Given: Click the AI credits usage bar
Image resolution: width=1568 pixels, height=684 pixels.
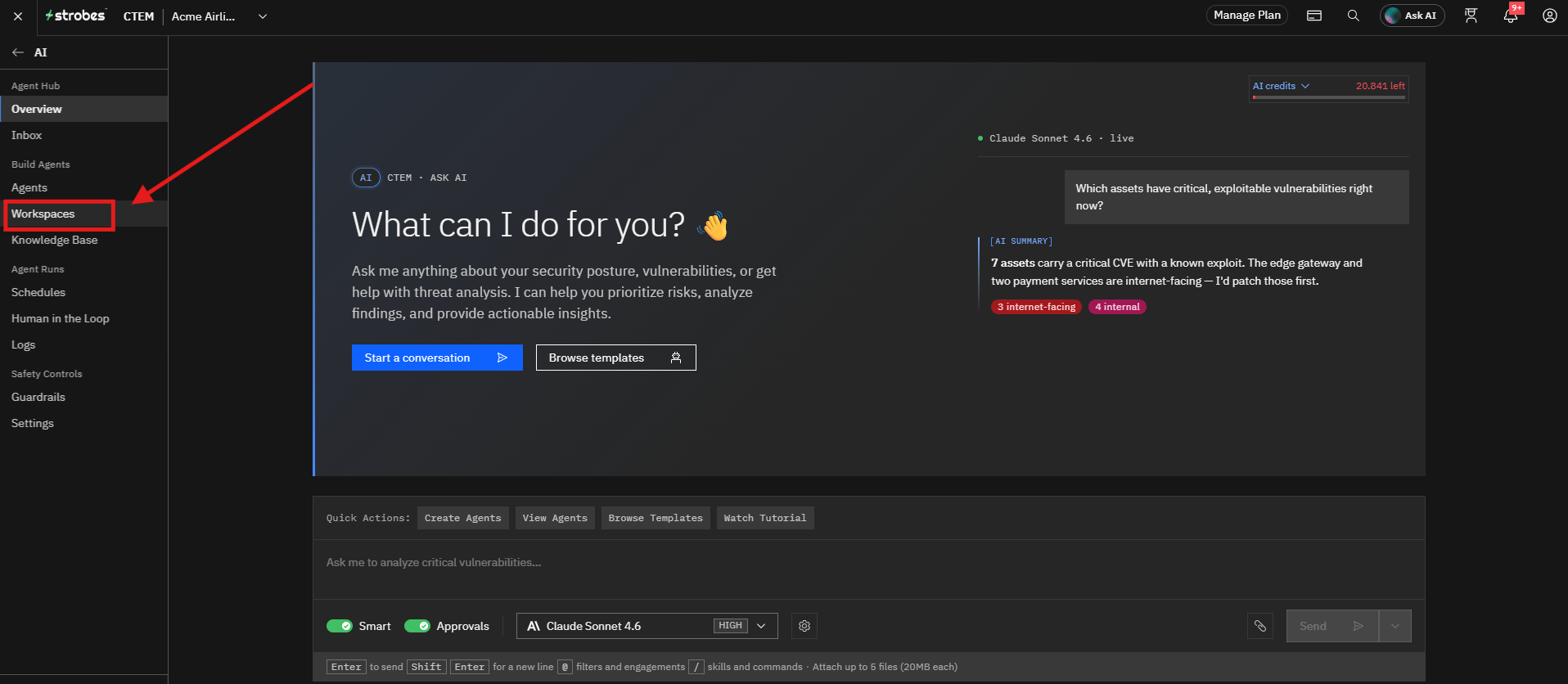Looking at the screenshot, I should coord(1329,97).
